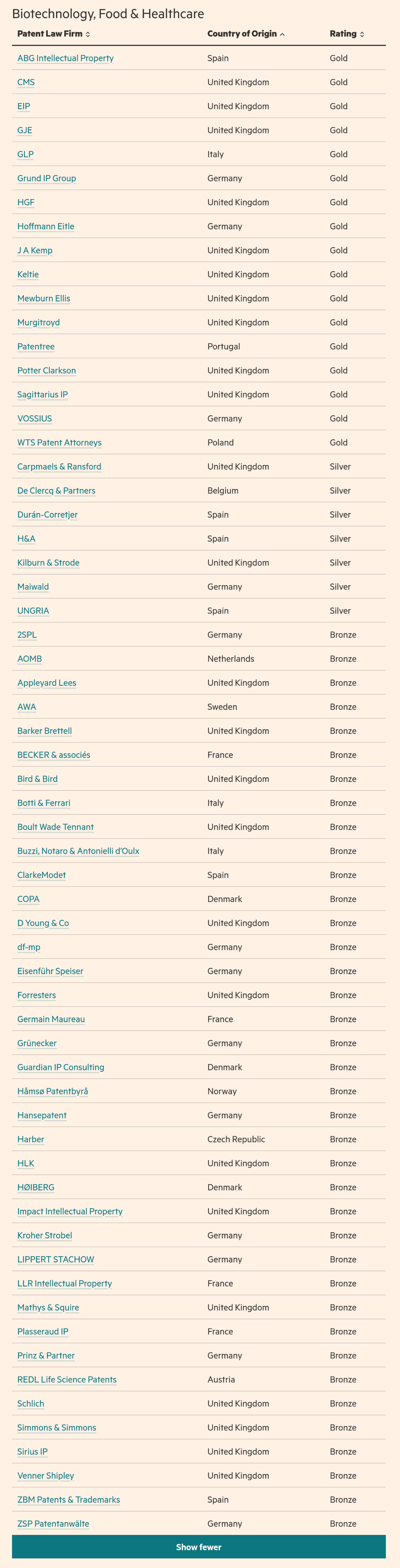Click the Simmons & Simmons link
The image size is (400, 1568).
coord(57,1427)
